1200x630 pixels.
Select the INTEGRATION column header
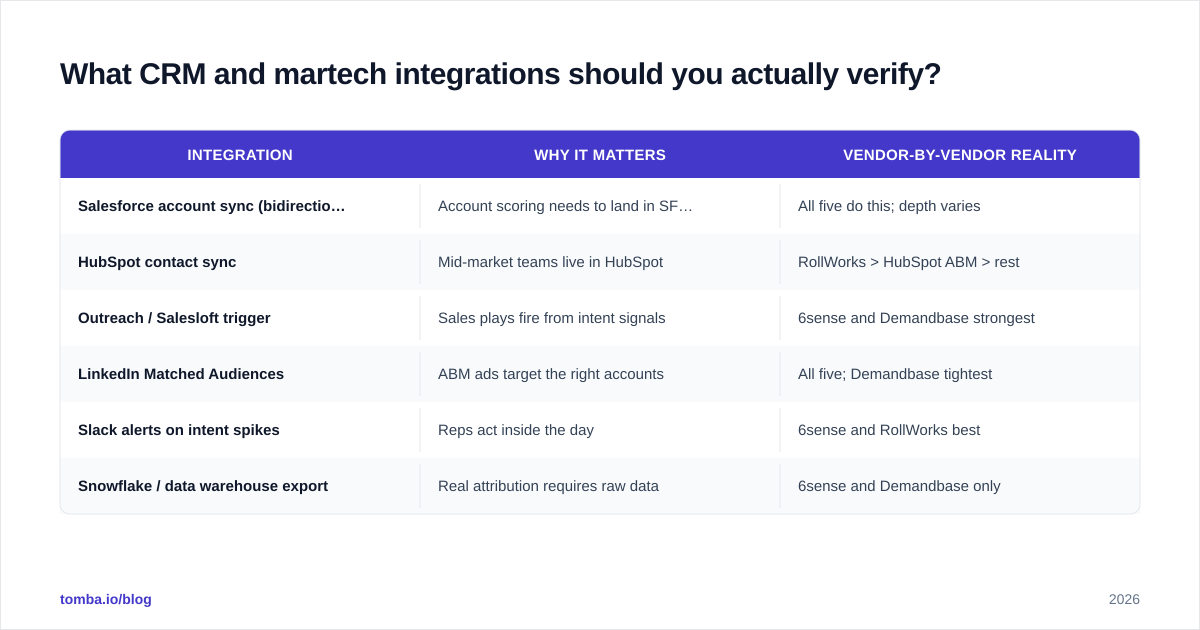(240, 155)
